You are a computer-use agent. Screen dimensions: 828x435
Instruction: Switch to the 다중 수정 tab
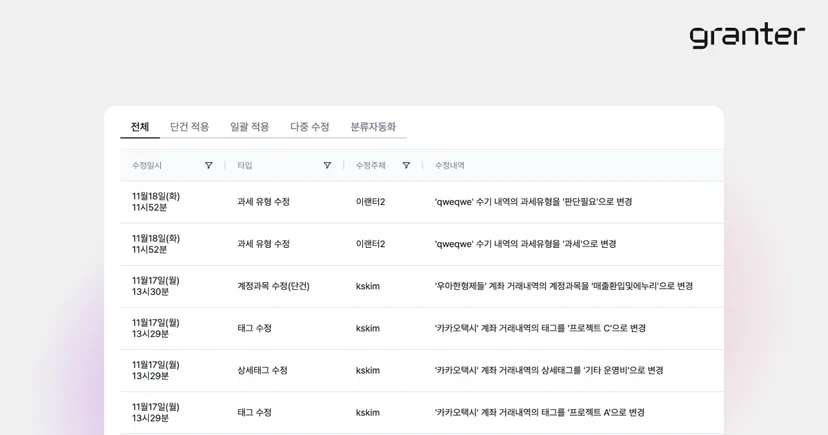tap(310, 127)
